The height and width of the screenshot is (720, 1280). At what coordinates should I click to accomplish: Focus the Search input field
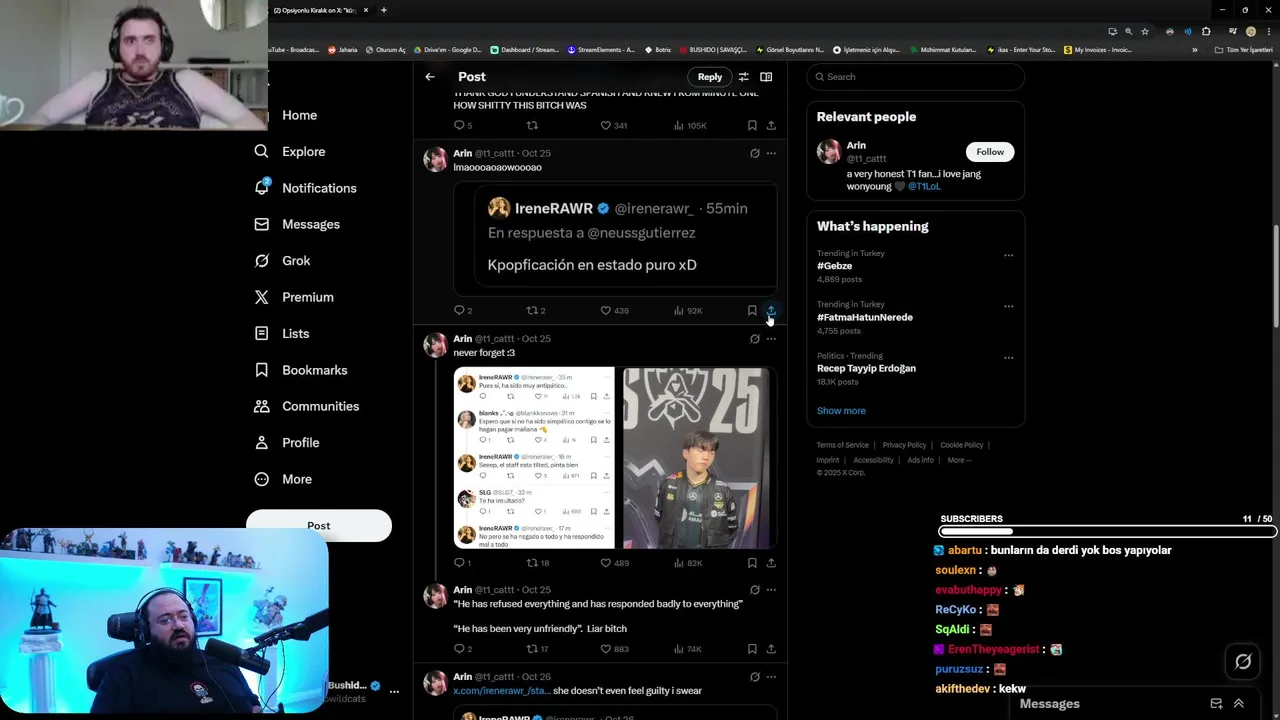tap(915, 77)
